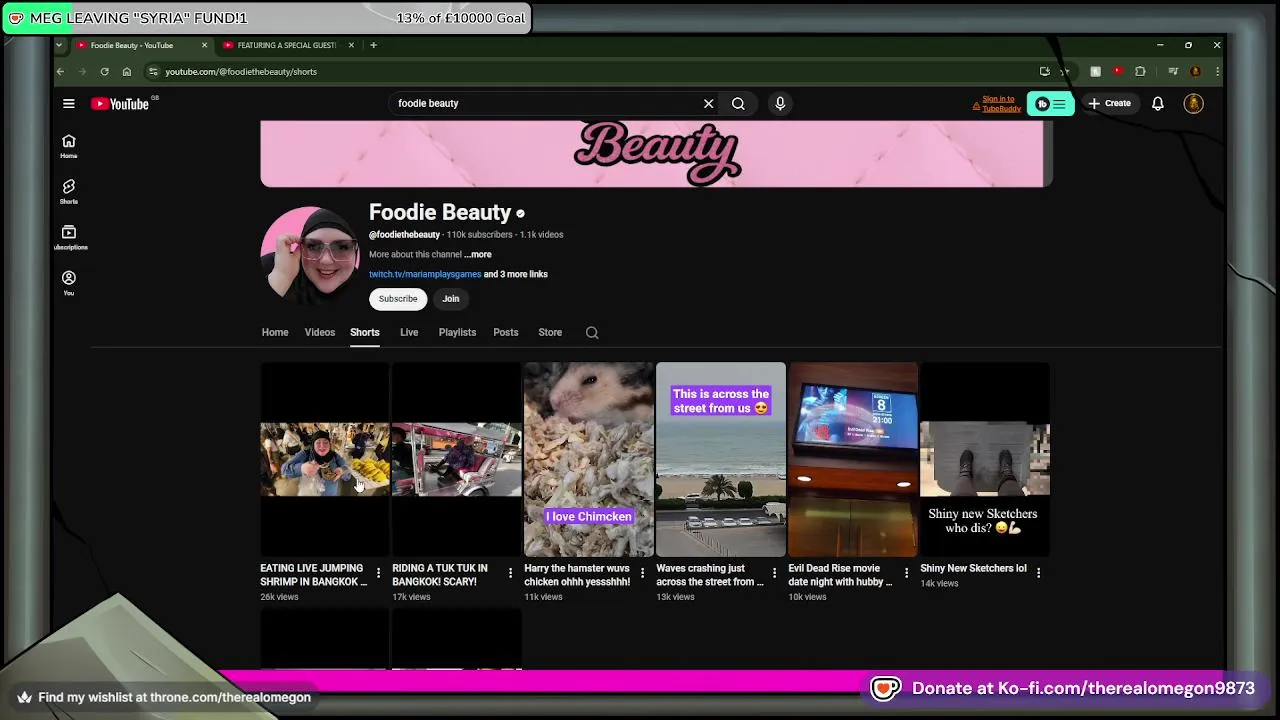Viewport: 1280px width, 720px height.
Task: Click the Join membership button
Action: [451, 299]
